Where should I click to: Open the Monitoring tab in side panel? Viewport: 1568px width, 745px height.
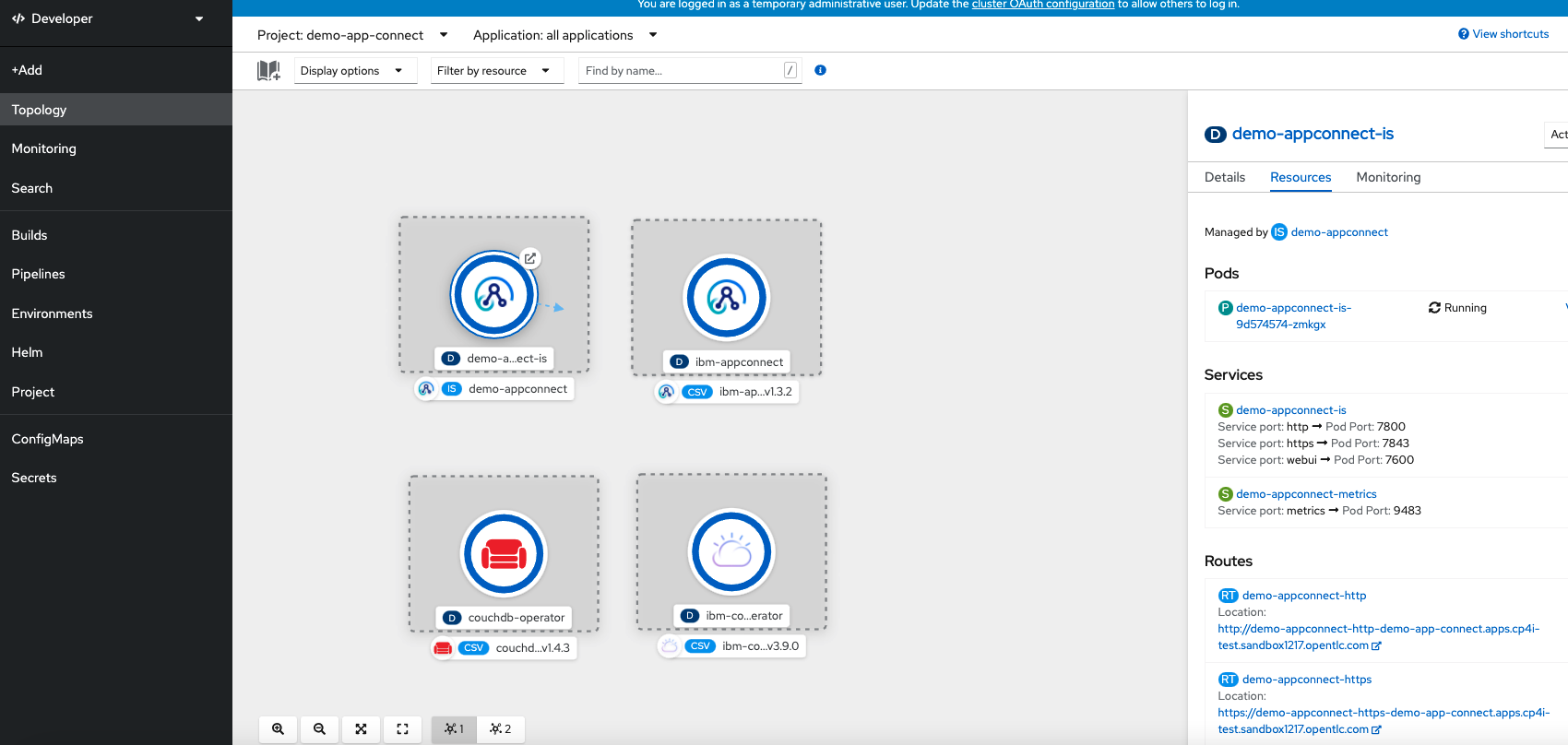pos(1387,177)
